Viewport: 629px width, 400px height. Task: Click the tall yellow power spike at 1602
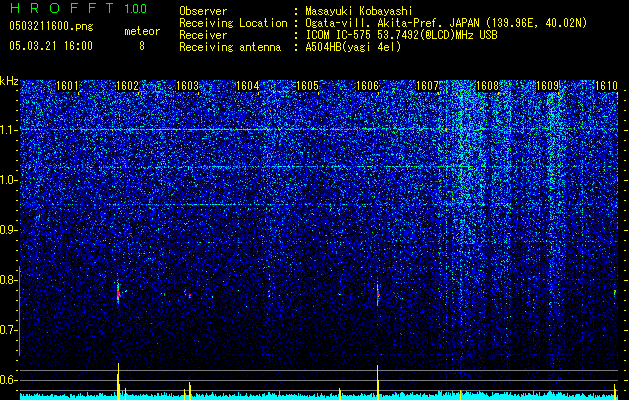(x=118, y=381)
